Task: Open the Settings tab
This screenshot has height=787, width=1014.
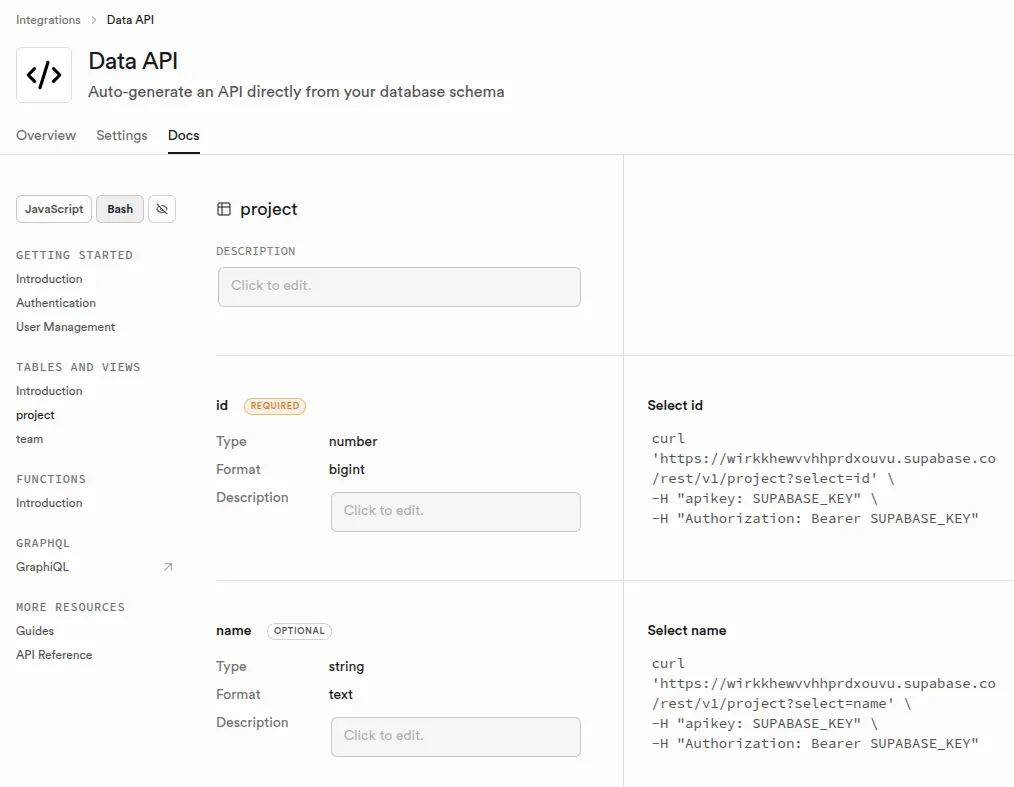Action: pyautogui.click(x=122, y=135)
